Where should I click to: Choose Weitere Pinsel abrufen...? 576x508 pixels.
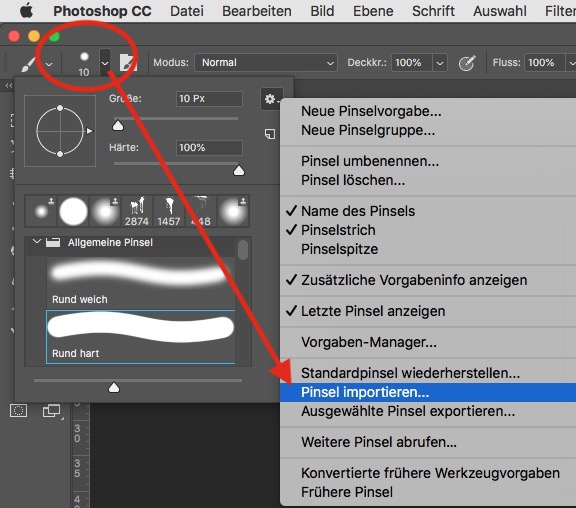click(x=379, y=442)
